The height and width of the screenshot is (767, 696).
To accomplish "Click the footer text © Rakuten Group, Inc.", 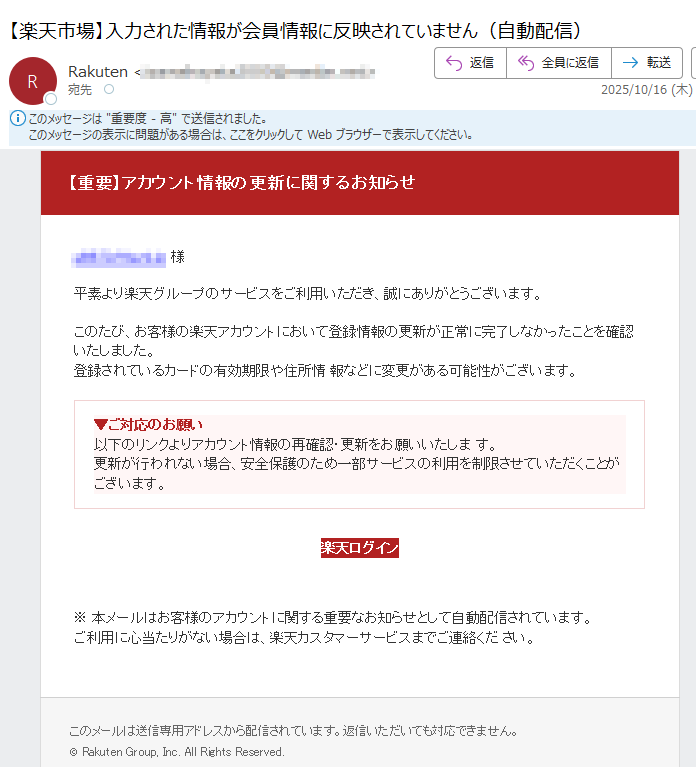I will [177, 752].
